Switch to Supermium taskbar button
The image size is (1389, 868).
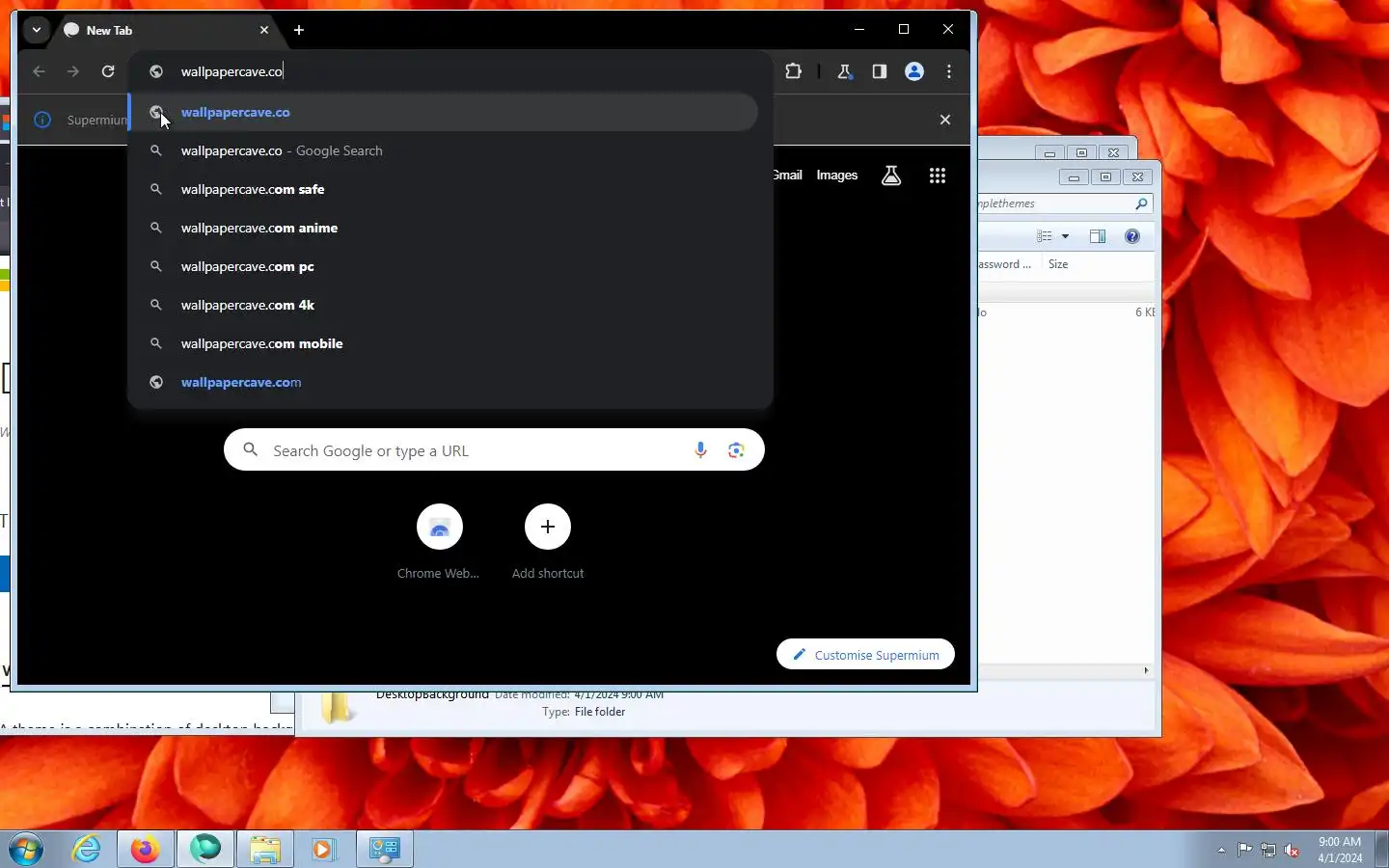[205, 850]
